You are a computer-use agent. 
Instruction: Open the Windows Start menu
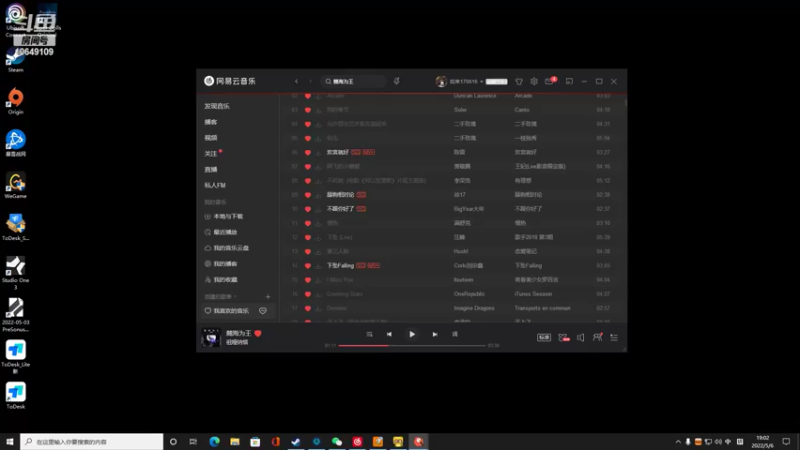[x=10, y=441]
